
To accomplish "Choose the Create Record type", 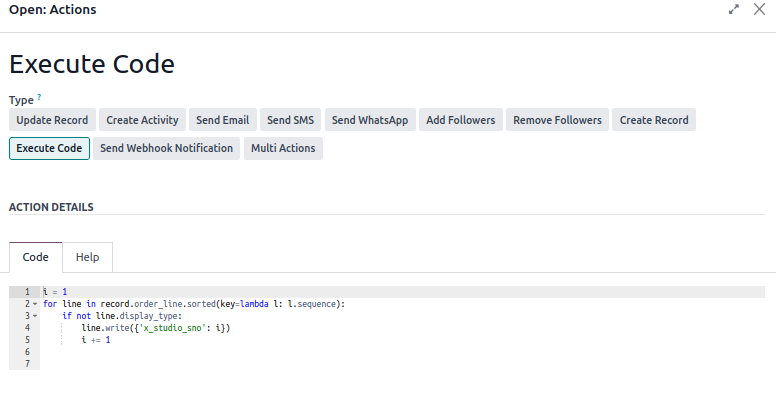I will pyautogui.click(x=654, y=120).
